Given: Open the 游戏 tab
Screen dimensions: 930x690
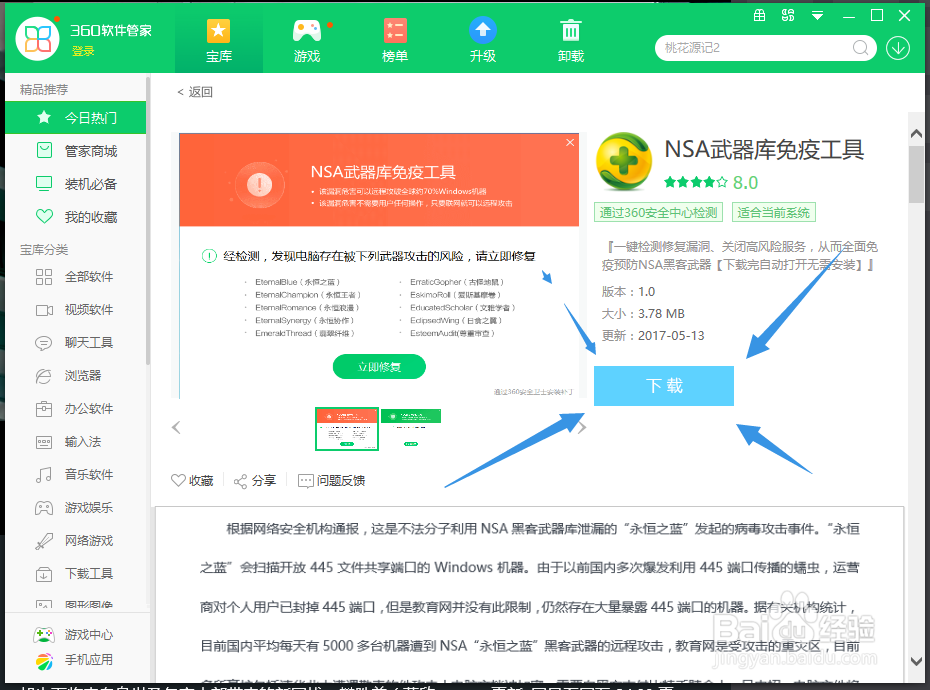Looking at the screenshot, I should pos(307,41).
